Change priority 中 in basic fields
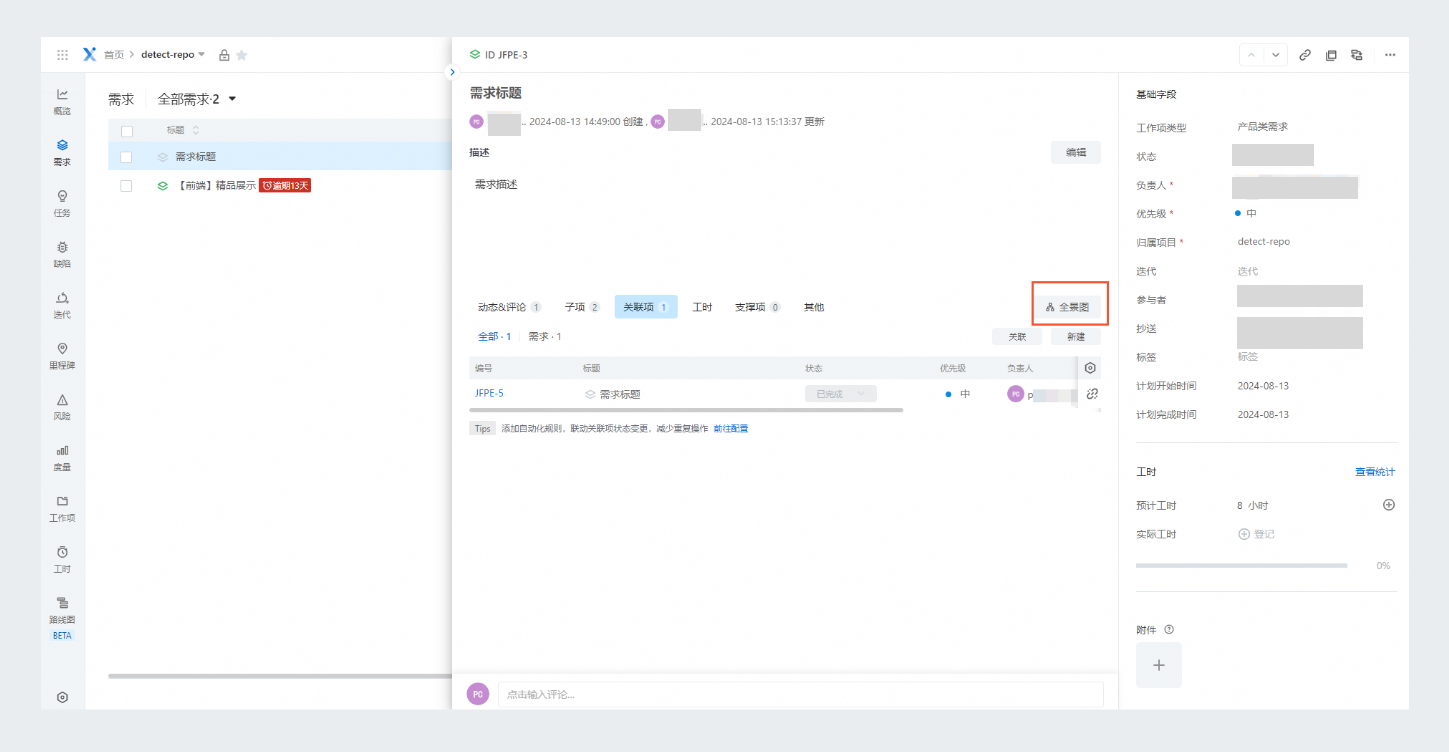The width and height of the screenshot is (1449, 752). point(1246,213)
